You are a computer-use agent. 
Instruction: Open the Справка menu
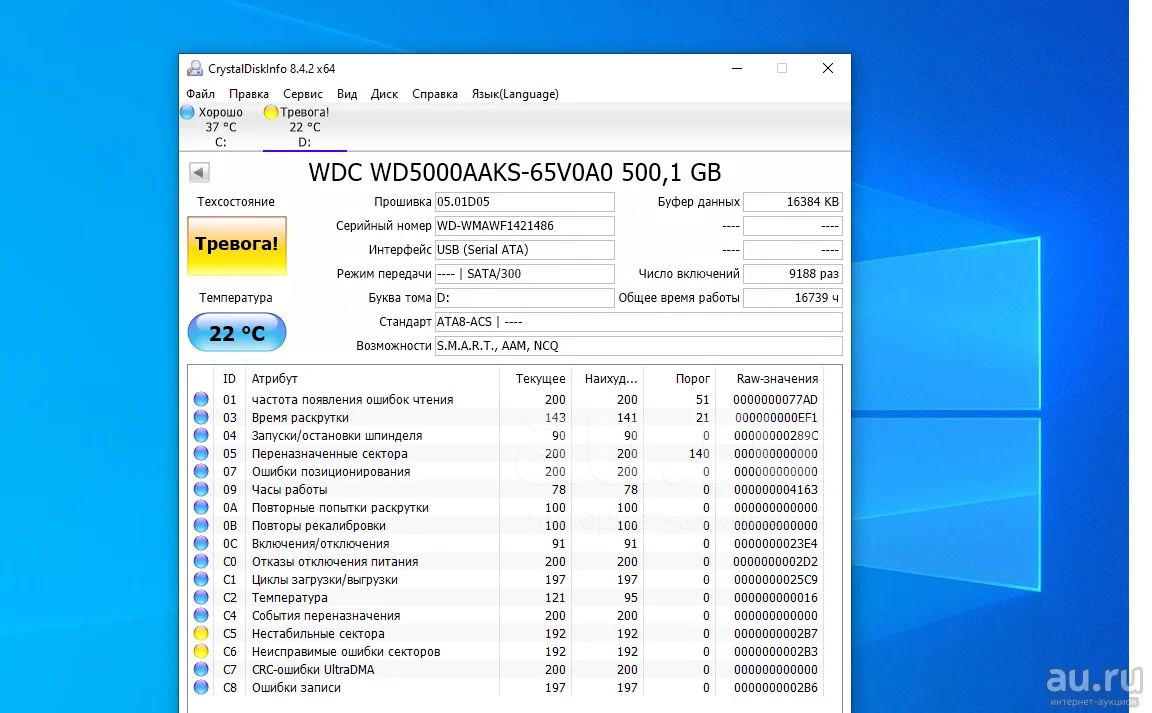tap(435, 94)
